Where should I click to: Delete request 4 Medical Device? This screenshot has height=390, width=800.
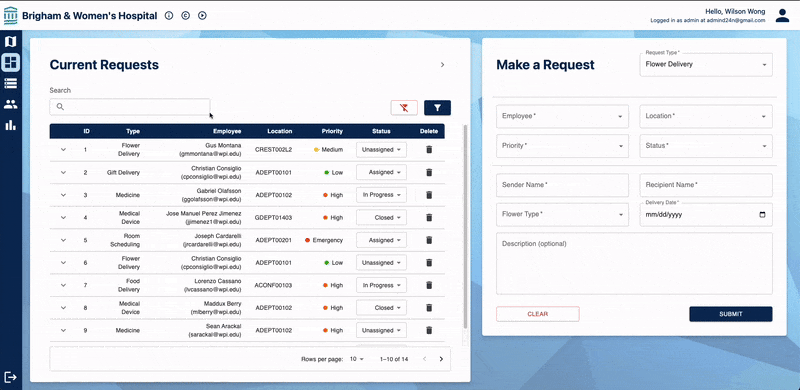coord(429,217)
